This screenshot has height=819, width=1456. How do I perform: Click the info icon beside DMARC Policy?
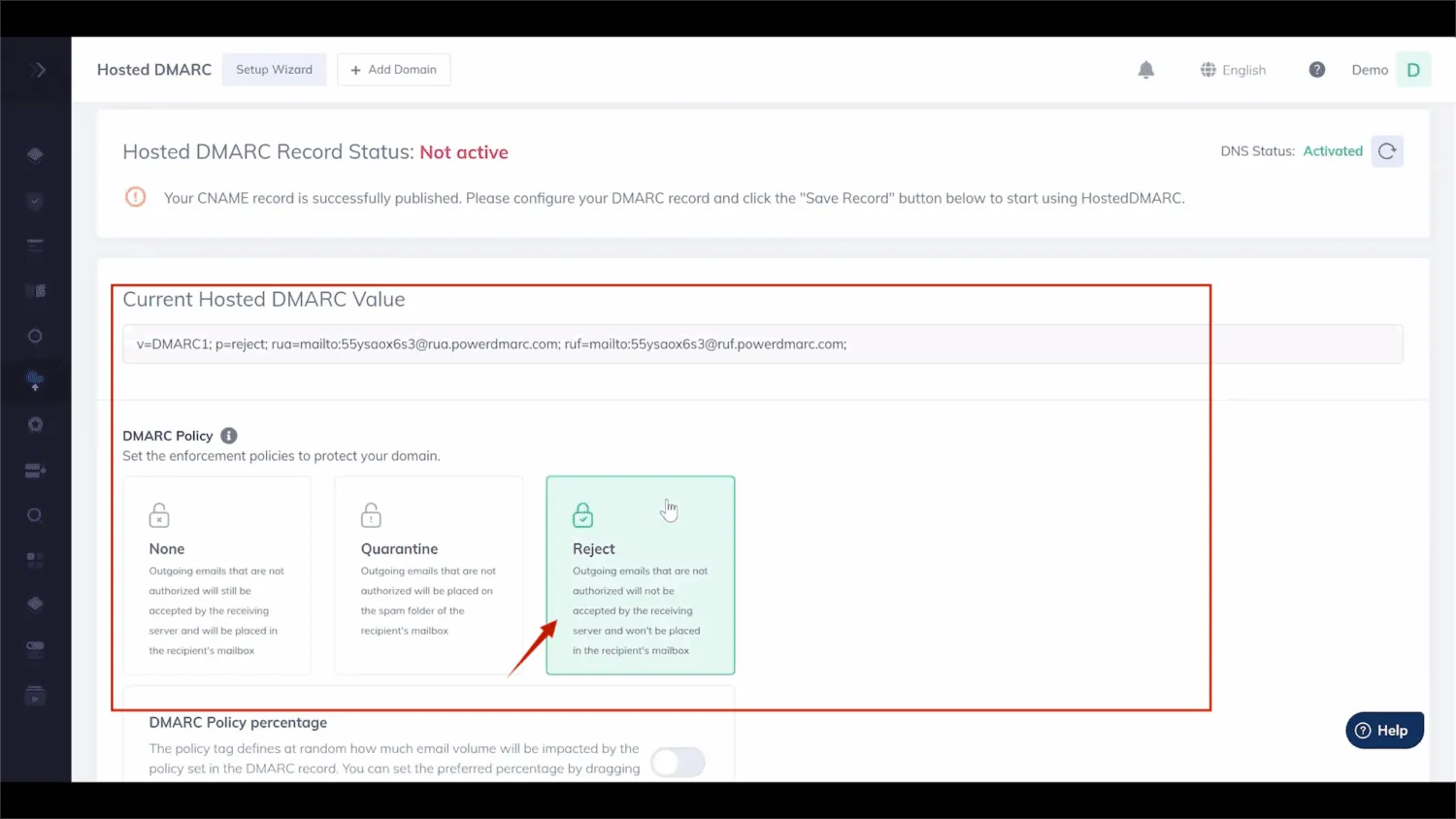pyautogui.click(x=229, y=436)
